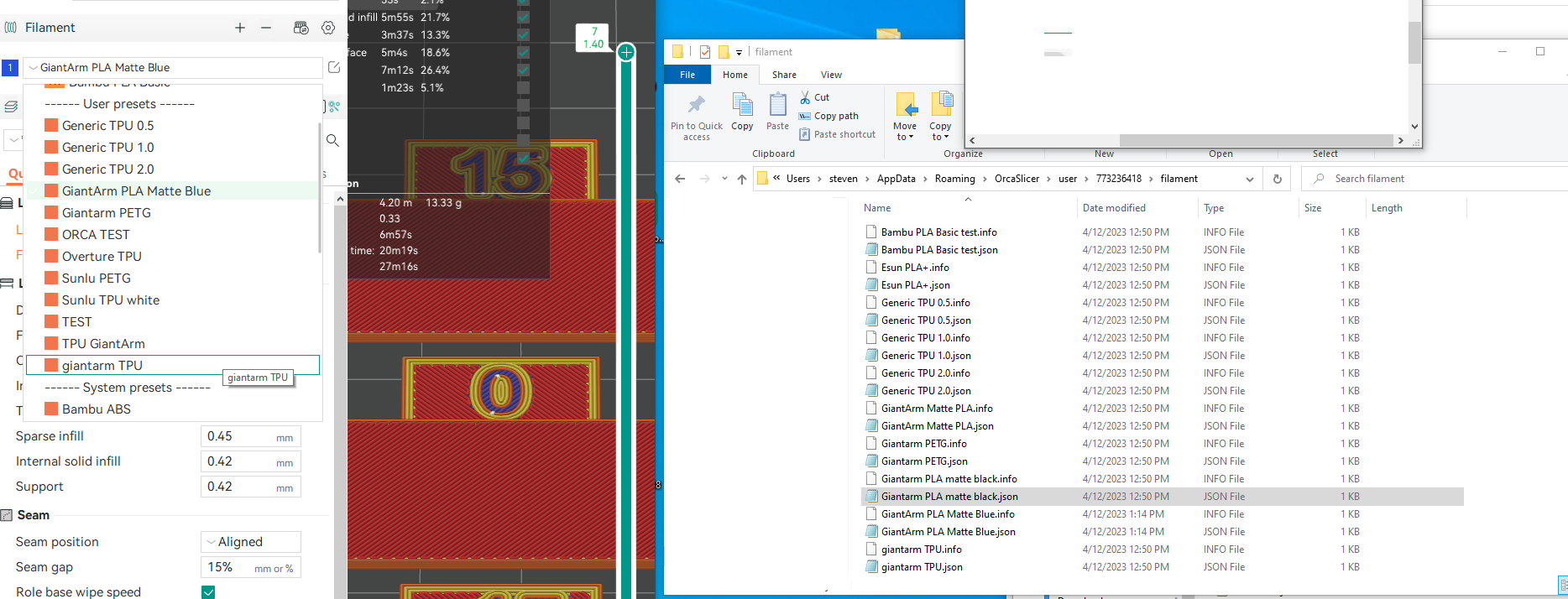
Task: Click AppData in the breadcrumb path
Action: point(896,179)
